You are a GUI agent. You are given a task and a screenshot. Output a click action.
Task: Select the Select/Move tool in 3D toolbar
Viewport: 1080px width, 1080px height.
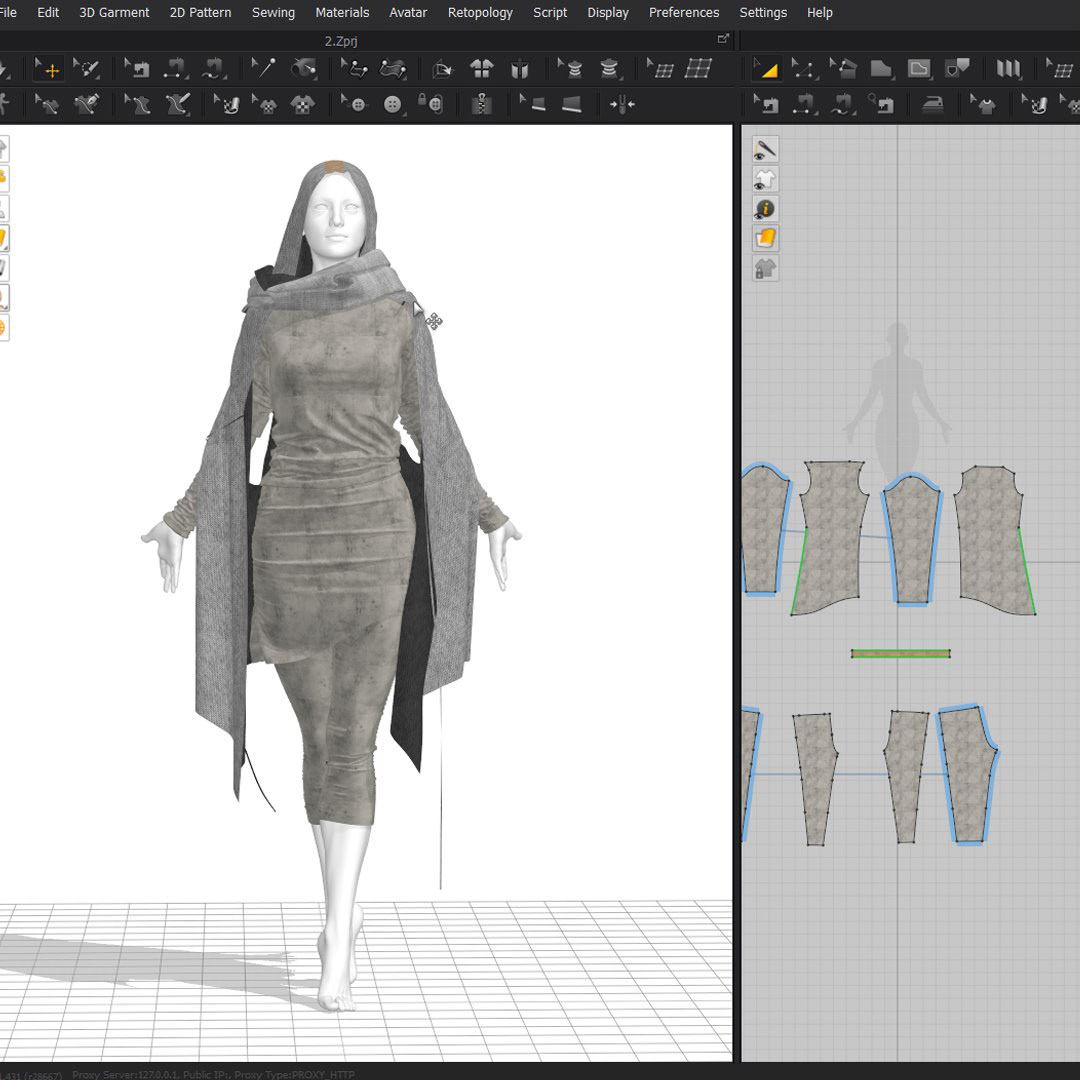click(x=48, y=69)
